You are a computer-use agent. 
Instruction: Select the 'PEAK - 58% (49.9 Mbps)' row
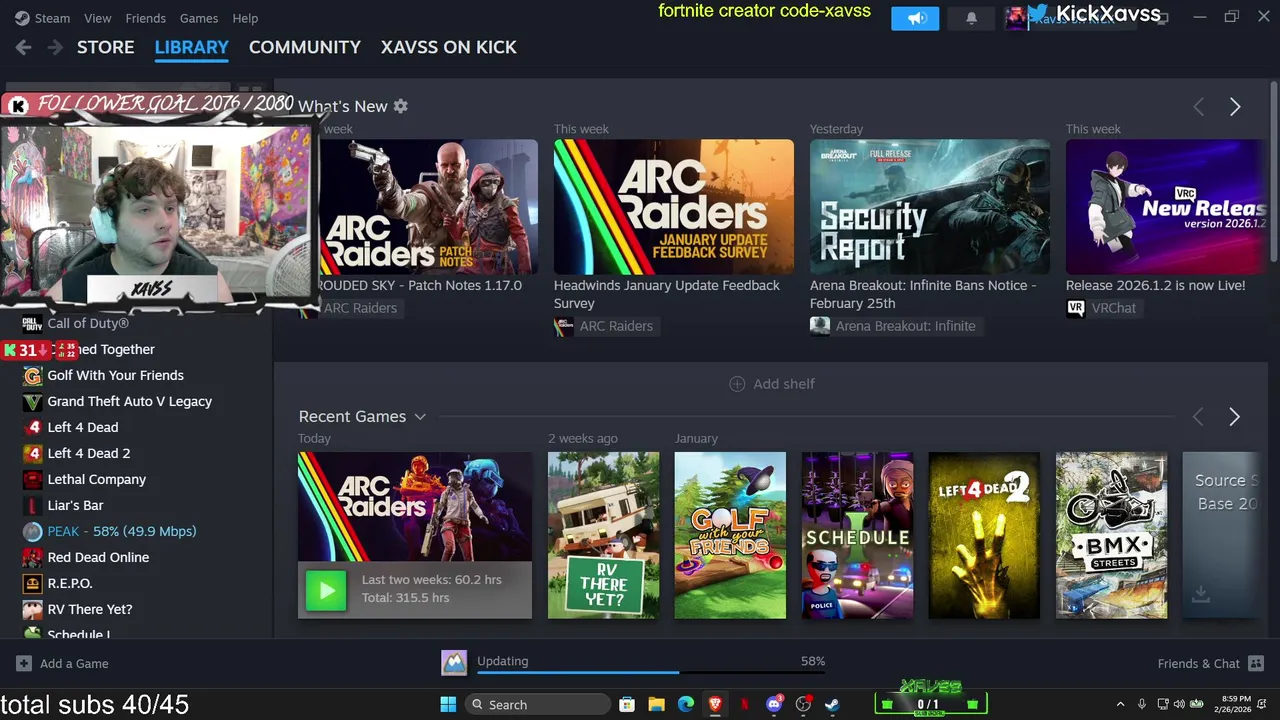tap(136, 531)
